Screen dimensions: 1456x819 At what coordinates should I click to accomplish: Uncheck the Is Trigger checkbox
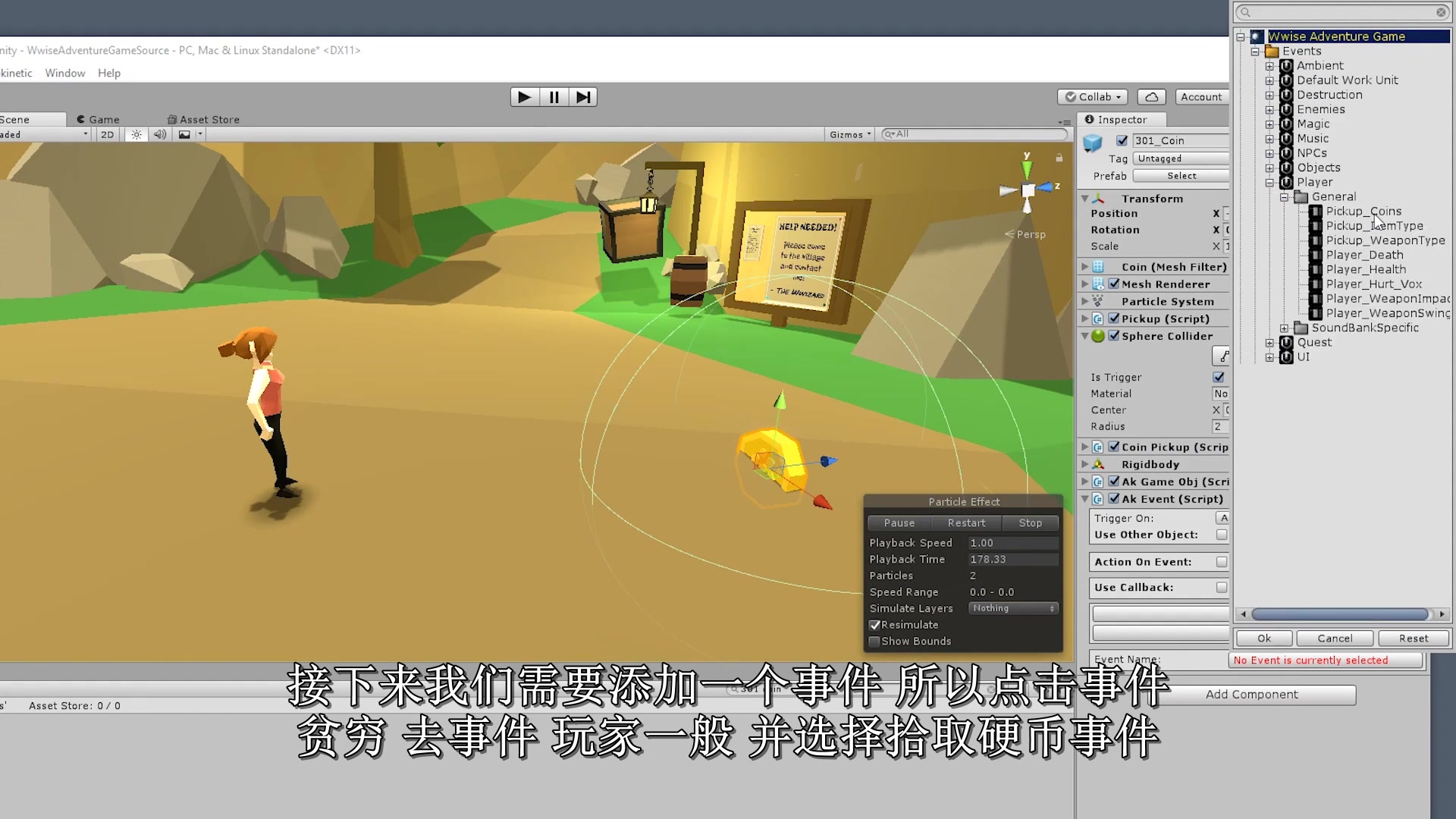click(x=1219, y=377)
